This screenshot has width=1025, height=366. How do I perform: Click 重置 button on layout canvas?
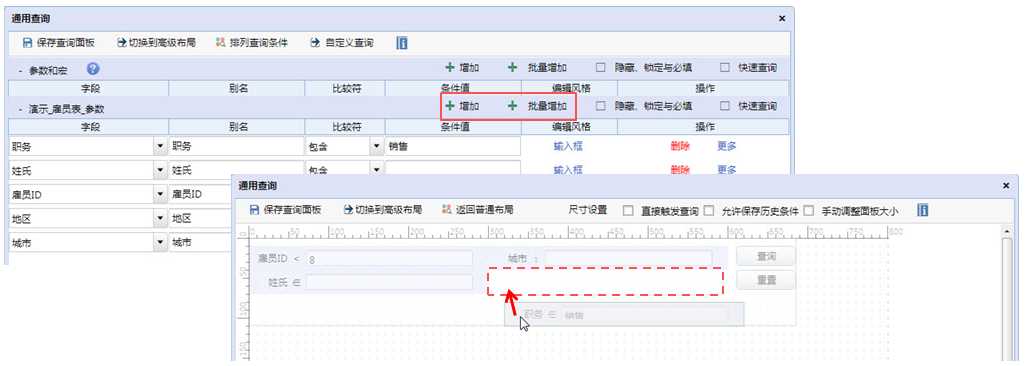765,280
